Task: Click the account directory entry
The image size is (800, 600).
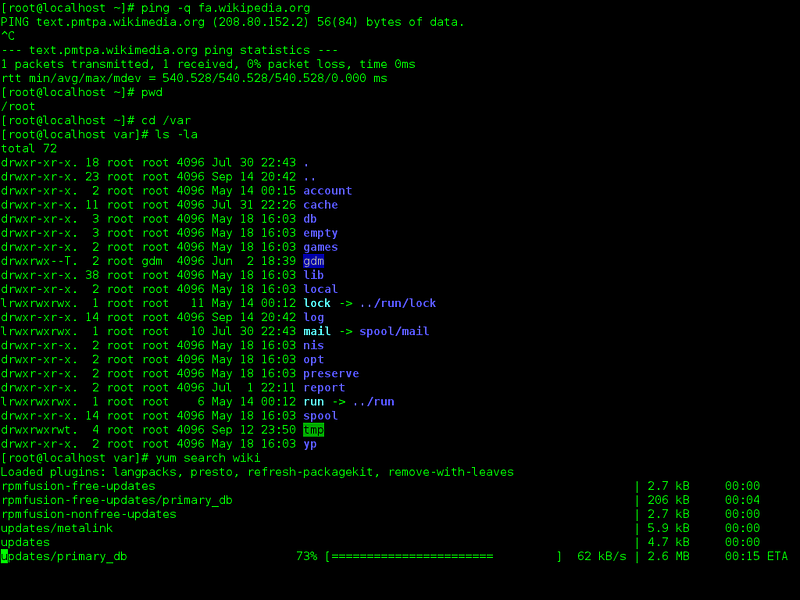Action: (x=328, y=191)
